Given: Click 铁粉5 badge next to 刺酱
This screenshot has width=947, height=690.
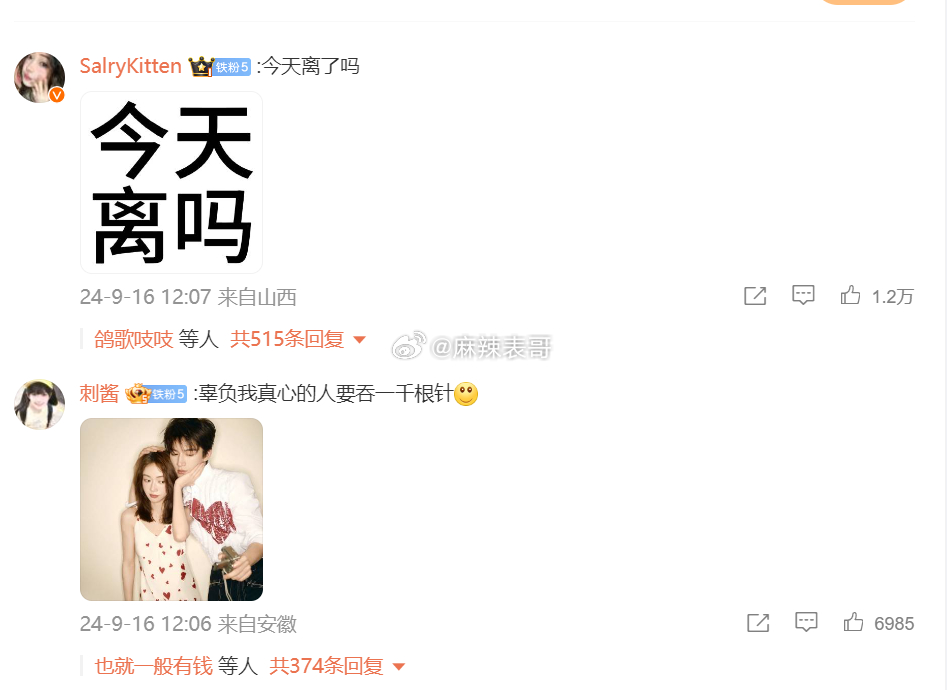Looking at the screenshot, I should 169,395.
